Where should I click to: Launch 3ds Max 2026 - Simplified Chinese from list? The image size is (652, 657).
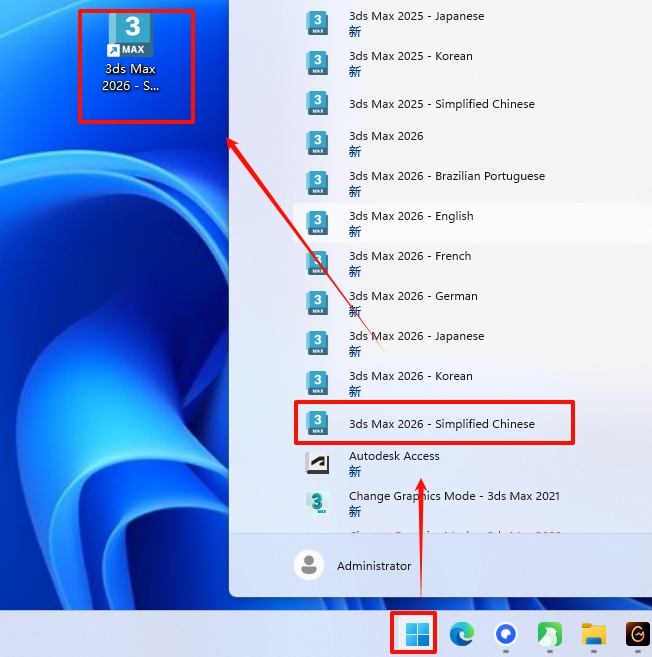point(441,424)
